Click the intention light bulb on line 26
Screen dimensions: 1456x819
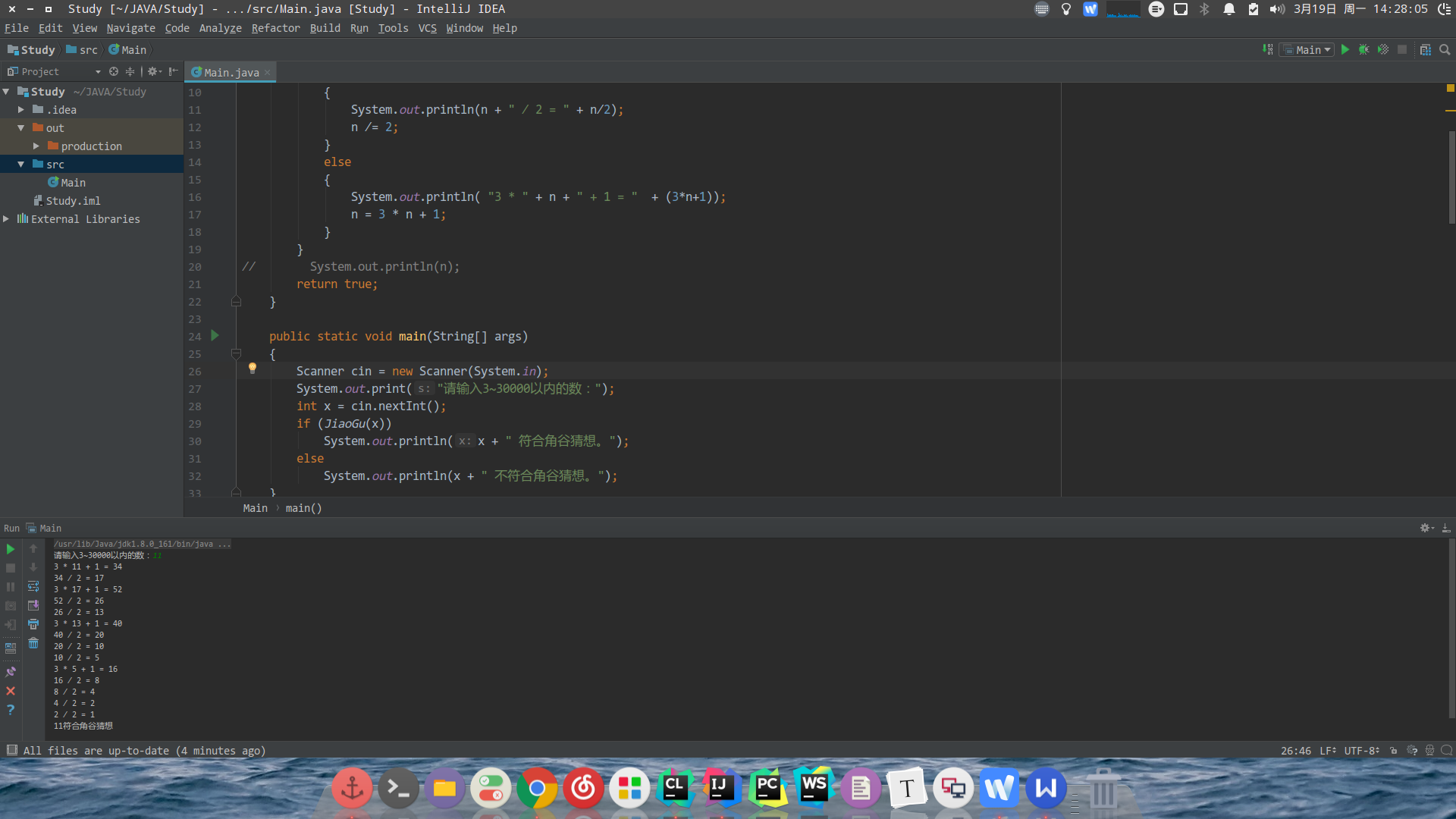click(x=253, y=369)
